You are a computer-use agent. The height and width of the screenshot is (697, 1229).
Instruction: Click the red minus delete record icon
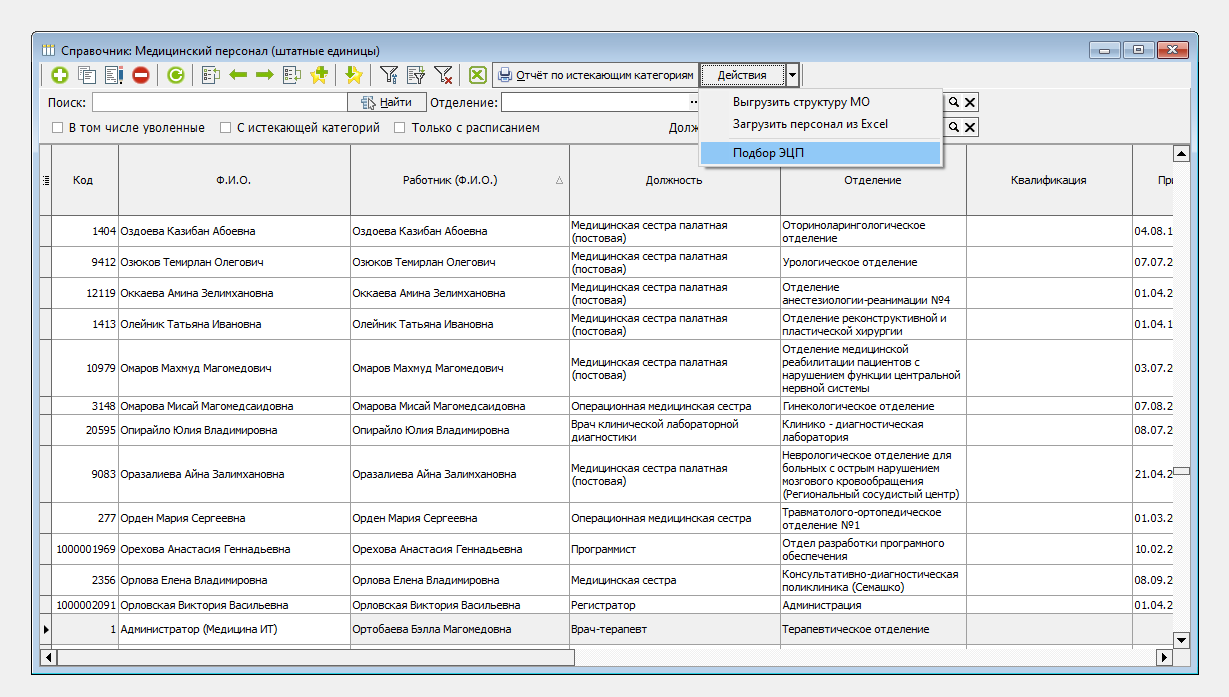coord(140,75)
